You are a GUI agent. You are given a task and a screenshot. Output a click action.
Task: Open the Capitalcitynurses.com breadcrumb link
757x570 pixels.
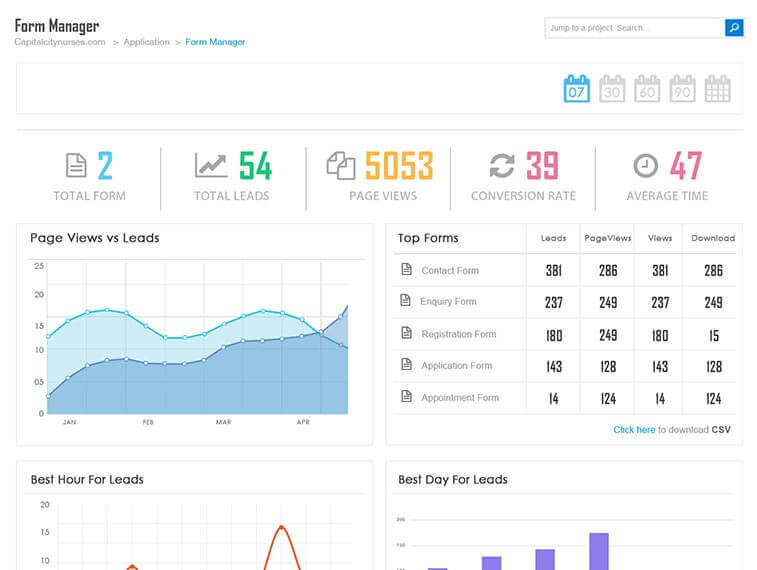point(60,42)
